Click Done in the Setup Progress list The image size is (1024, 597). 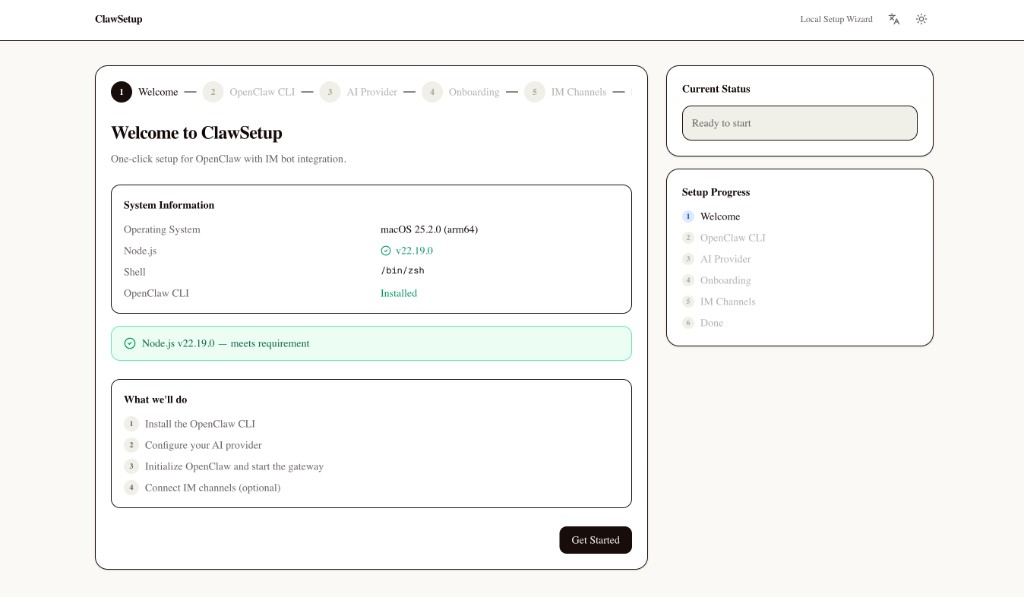pos(703,323)
